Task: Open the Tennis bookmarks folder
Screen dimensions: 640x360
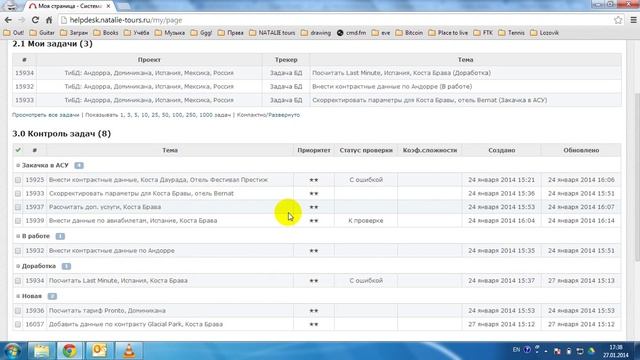Action: tap(511, 33)
